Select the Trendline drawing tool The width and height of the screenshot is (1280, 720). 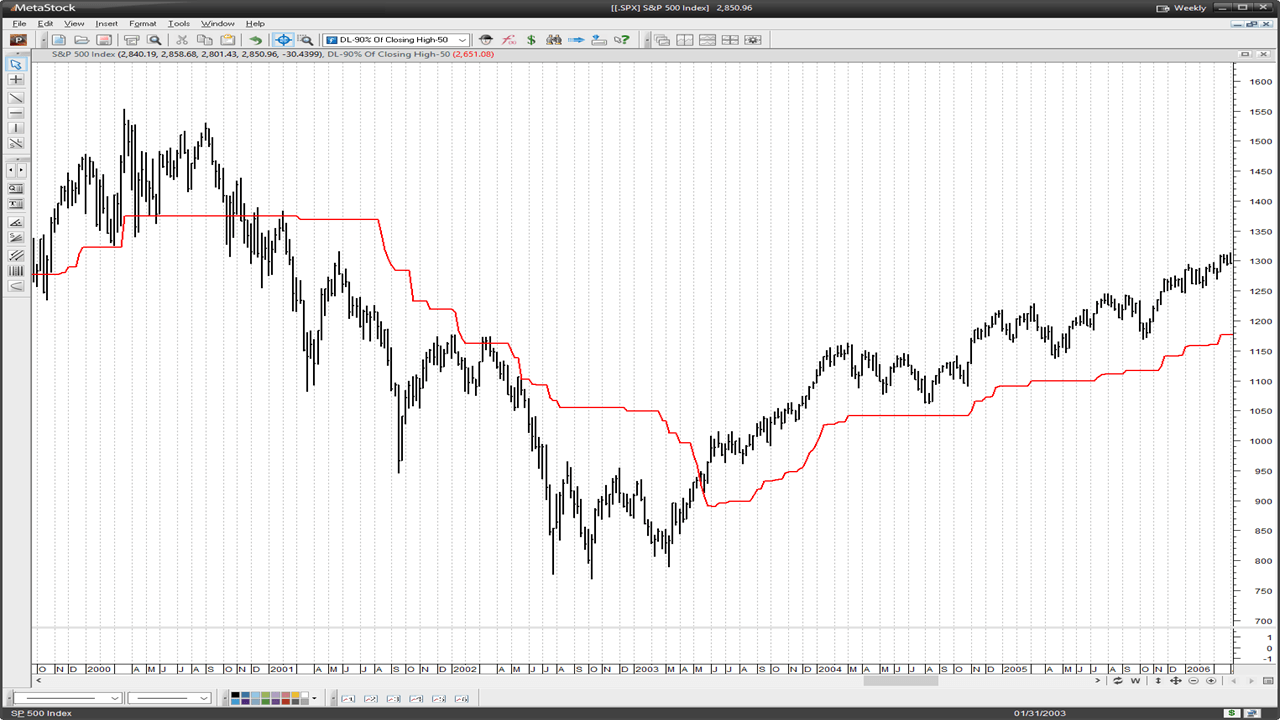coord(16,98)
